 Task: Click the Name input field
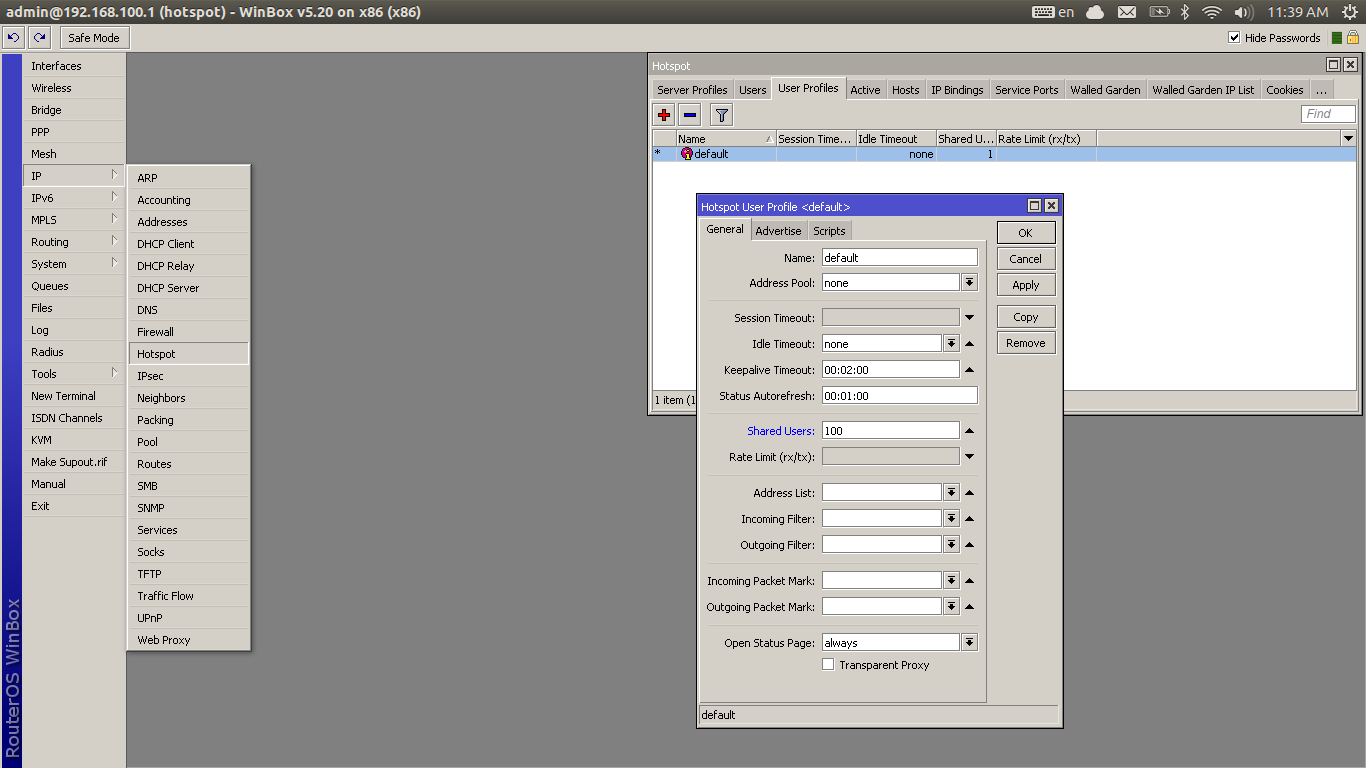899,257
